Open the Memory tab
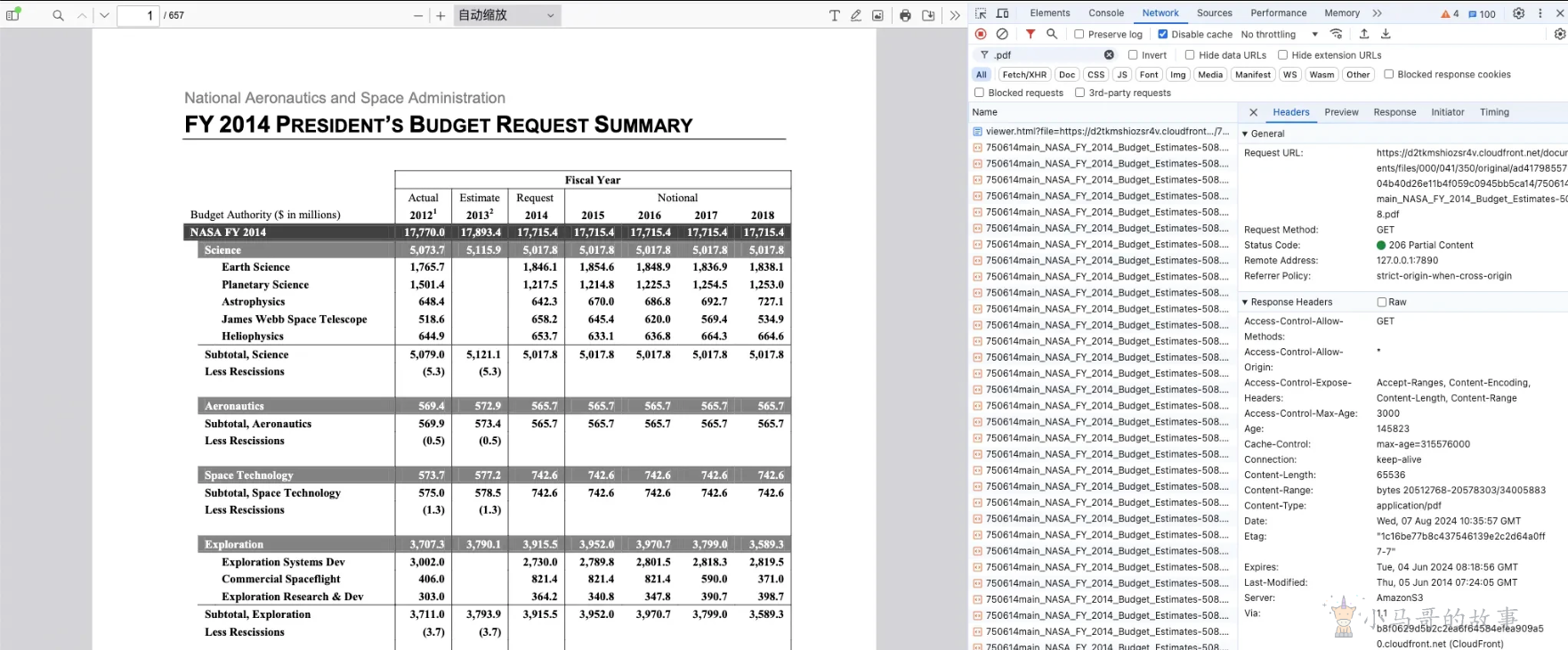1568x650 pixels. tap(1342, 13)
